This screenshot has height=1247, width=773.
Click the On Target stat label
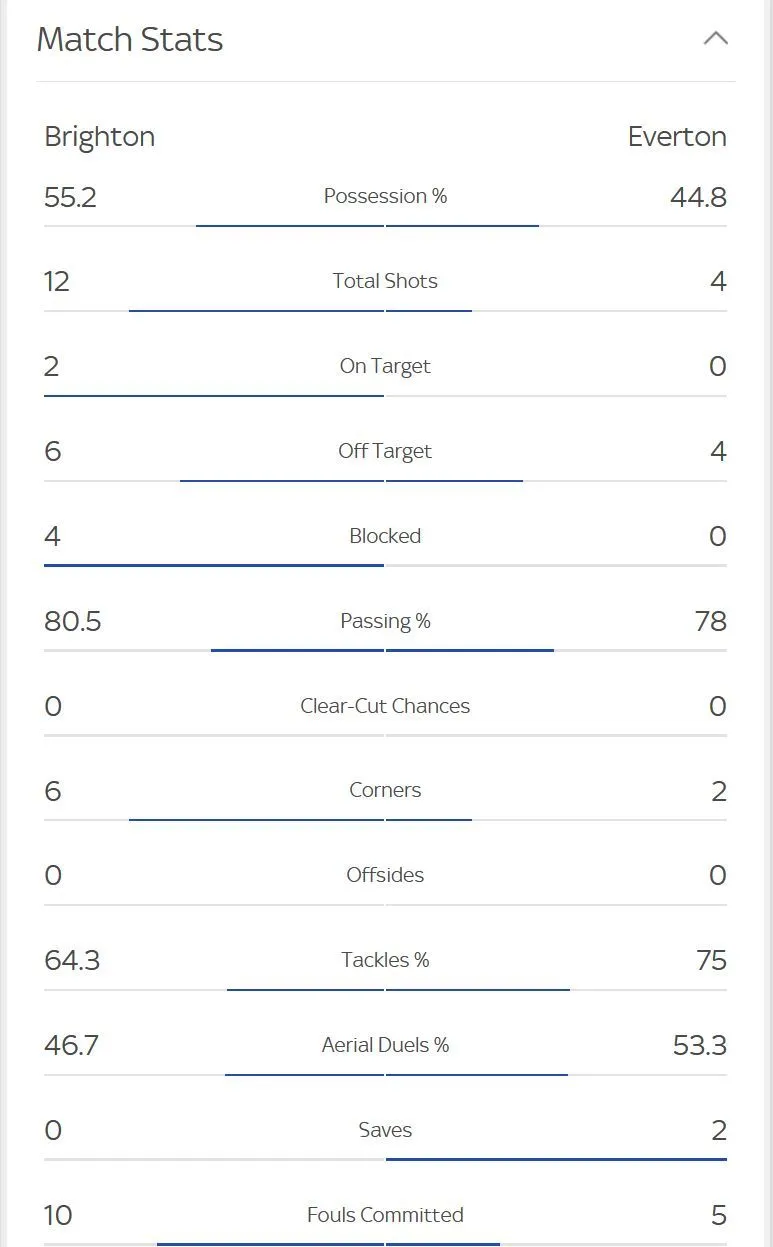385,366
